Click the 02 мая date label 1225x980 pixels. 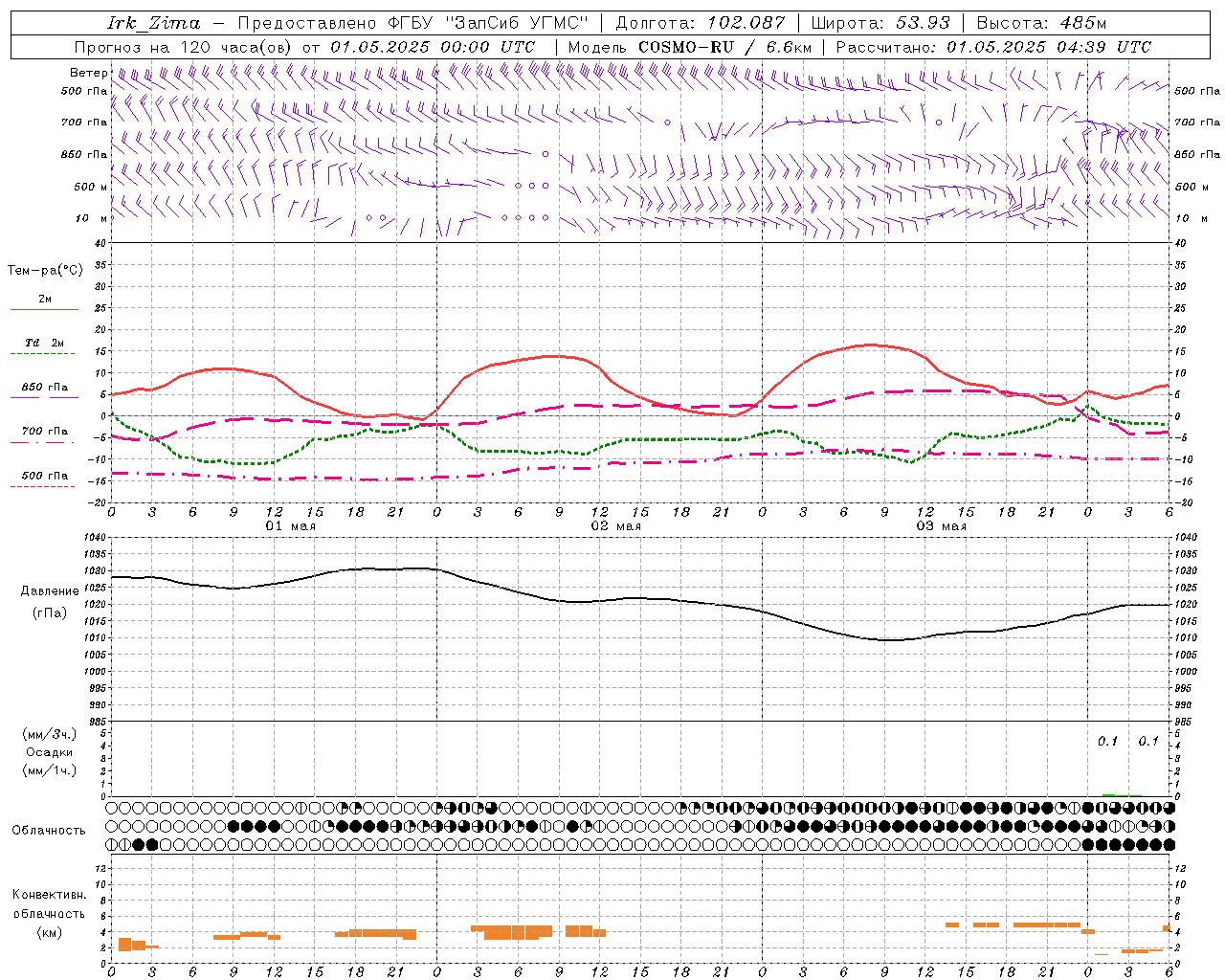(615, 526)
